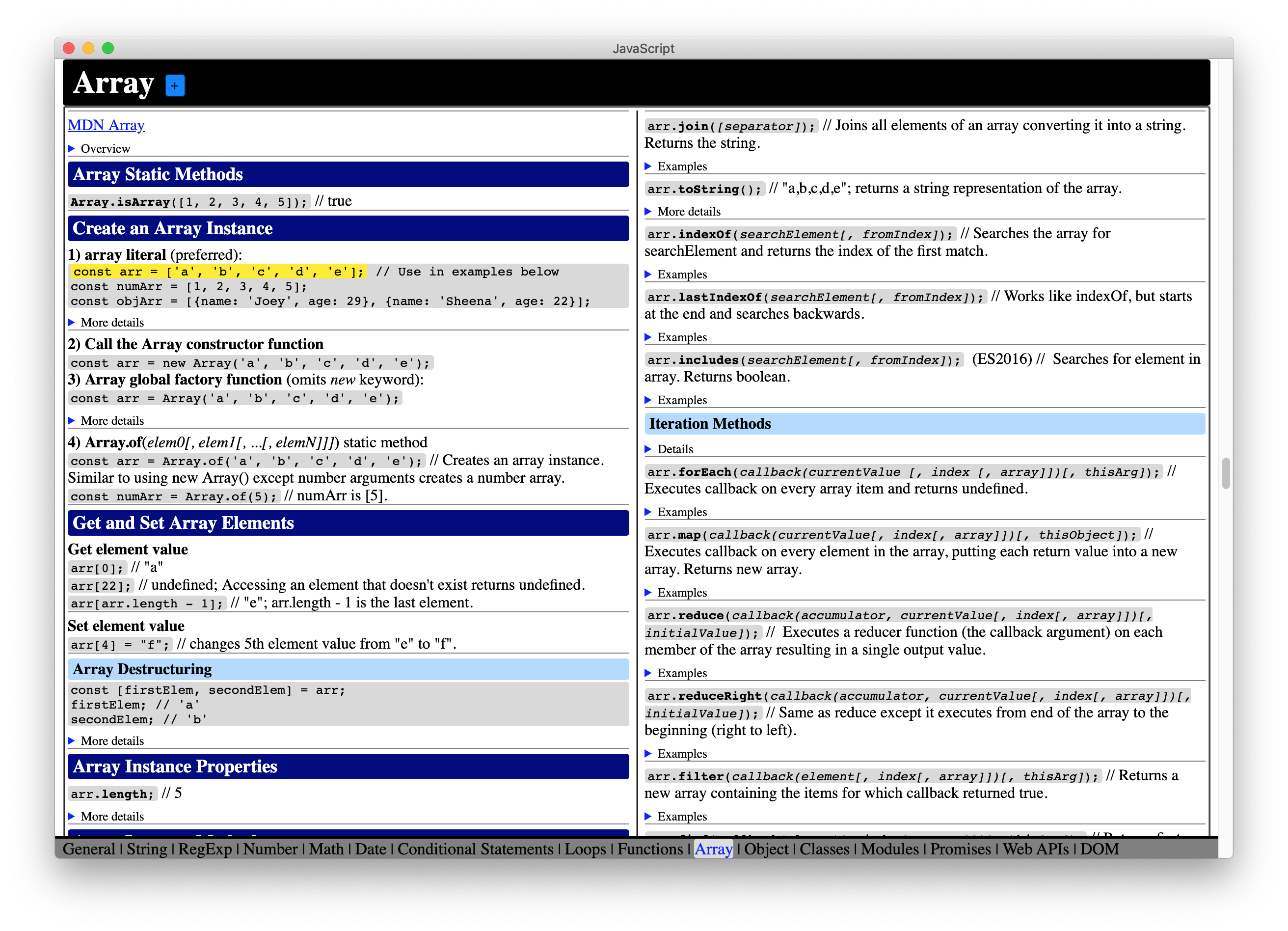
Task: Click the Array.isArray code snippet
Action: coord(189,202)
